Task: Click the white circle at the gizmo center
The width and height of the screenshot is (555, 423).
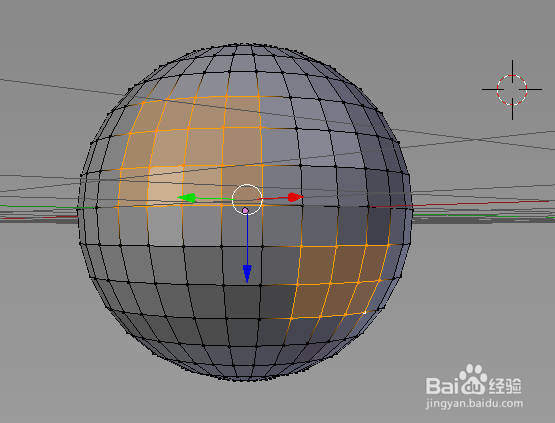Action: [247, 199]
